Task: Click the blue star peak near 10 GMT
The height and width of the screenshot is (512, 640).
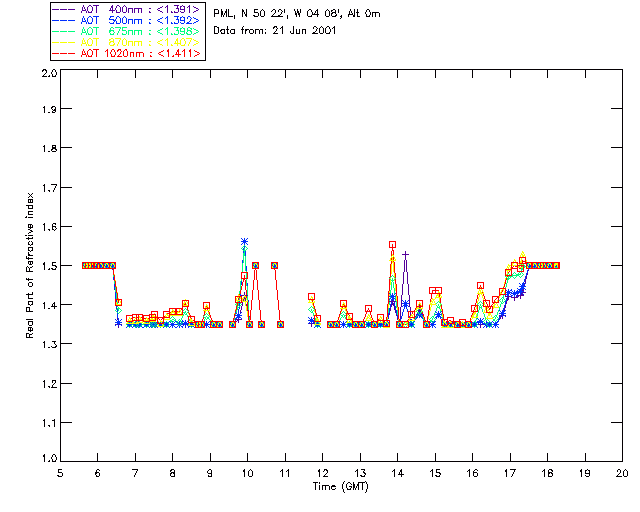Action: [244, 242]
